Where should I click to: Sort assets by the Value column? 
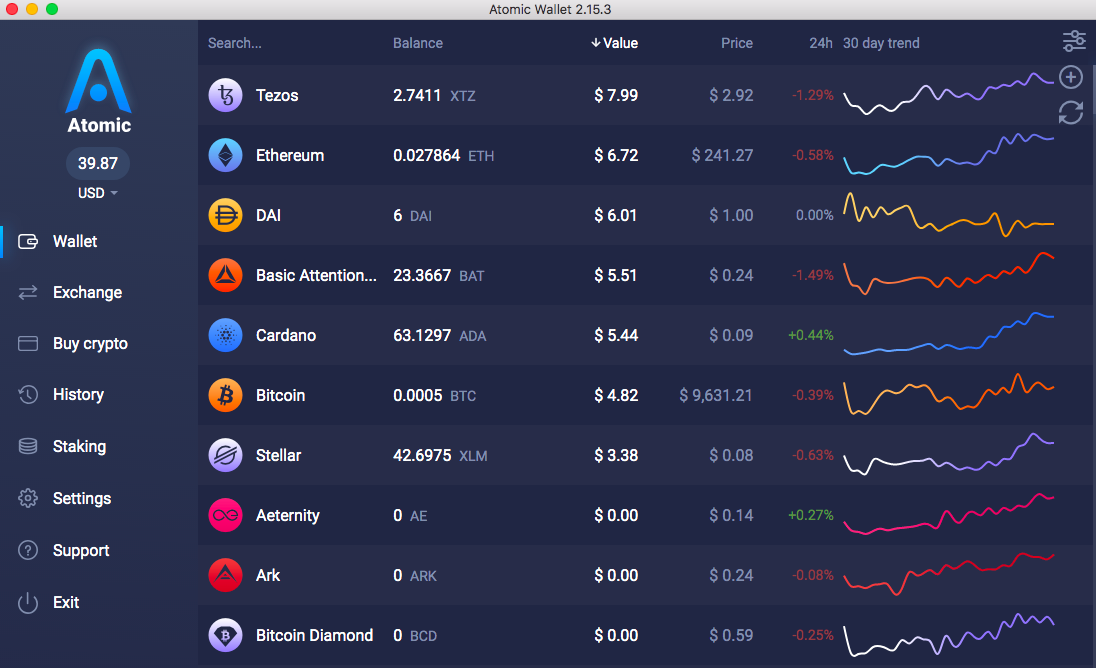pyautogui.click(x=614, y=43)
